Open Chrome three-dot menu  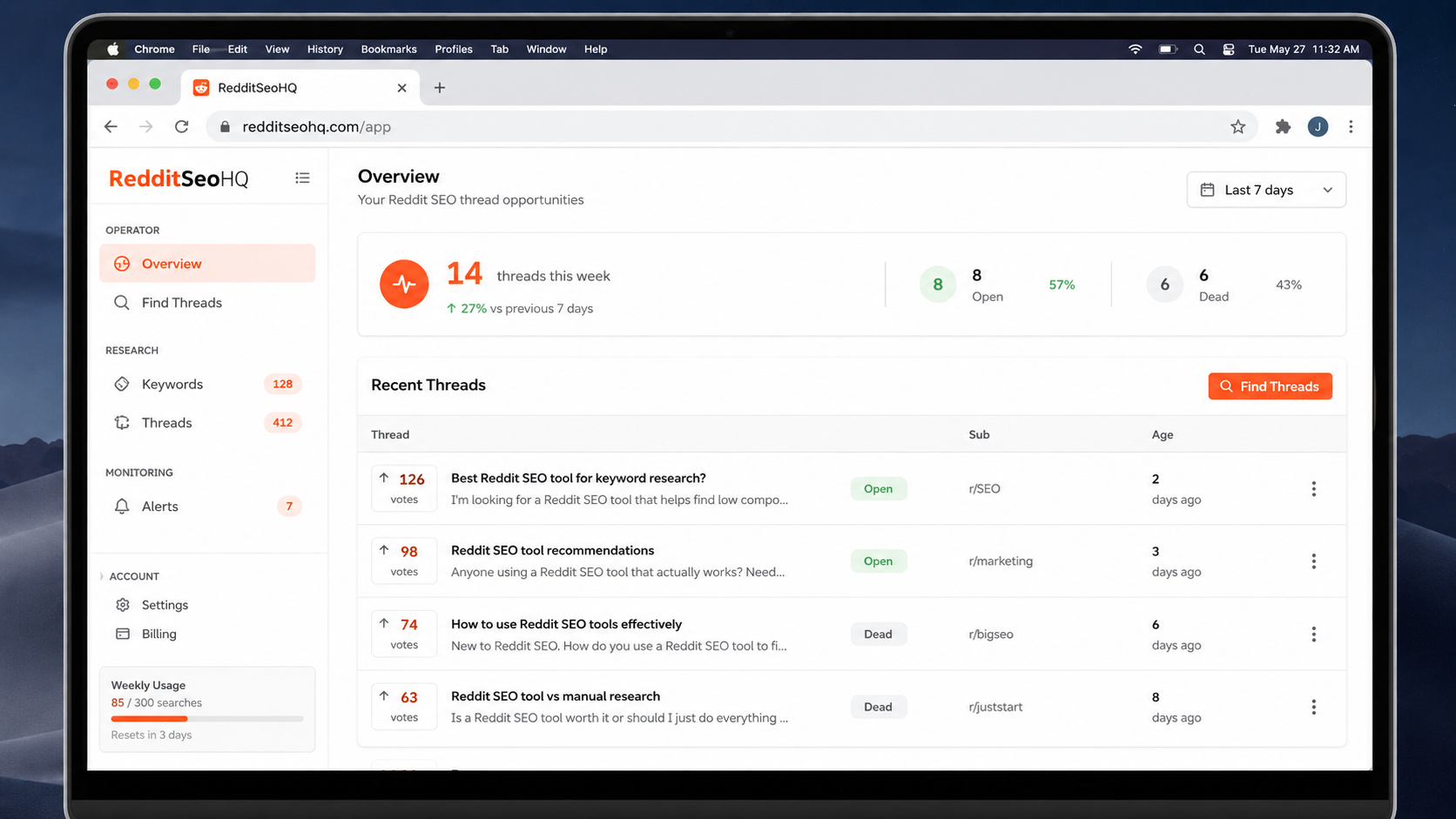tap(1351, 127)
